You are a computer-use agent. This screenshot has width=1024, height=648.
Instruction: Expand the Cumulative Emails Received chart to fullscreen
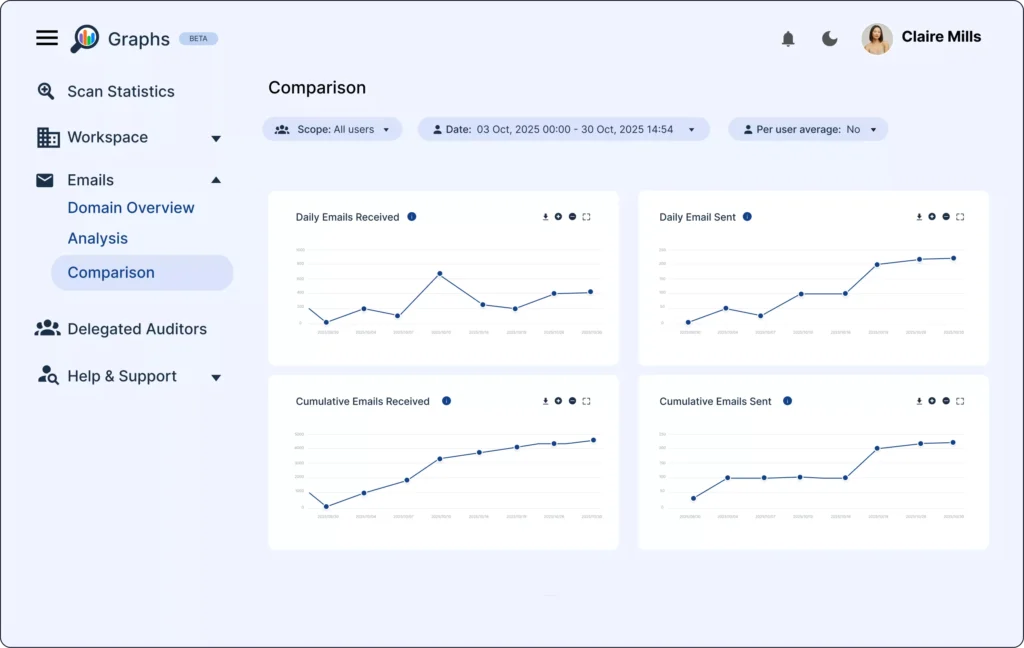click(586, 401)
